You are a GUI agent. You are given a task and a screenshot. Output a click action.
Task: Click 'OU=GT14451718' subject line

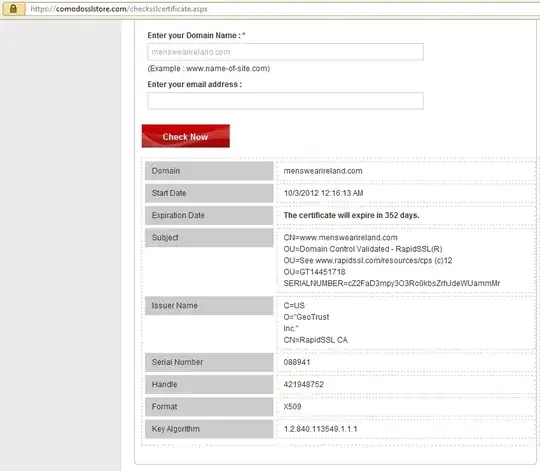coord(314,272)
